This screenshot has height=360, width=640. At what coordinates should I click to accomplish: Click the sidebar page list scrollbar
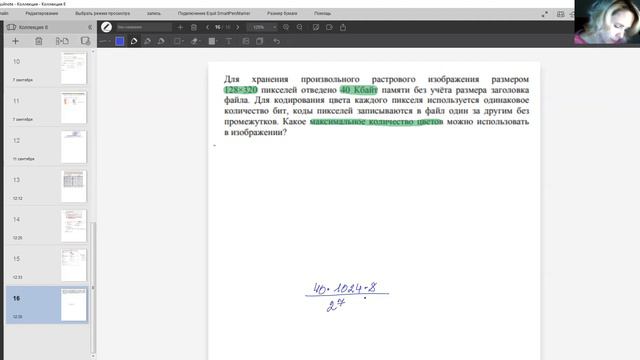(93, 288)
